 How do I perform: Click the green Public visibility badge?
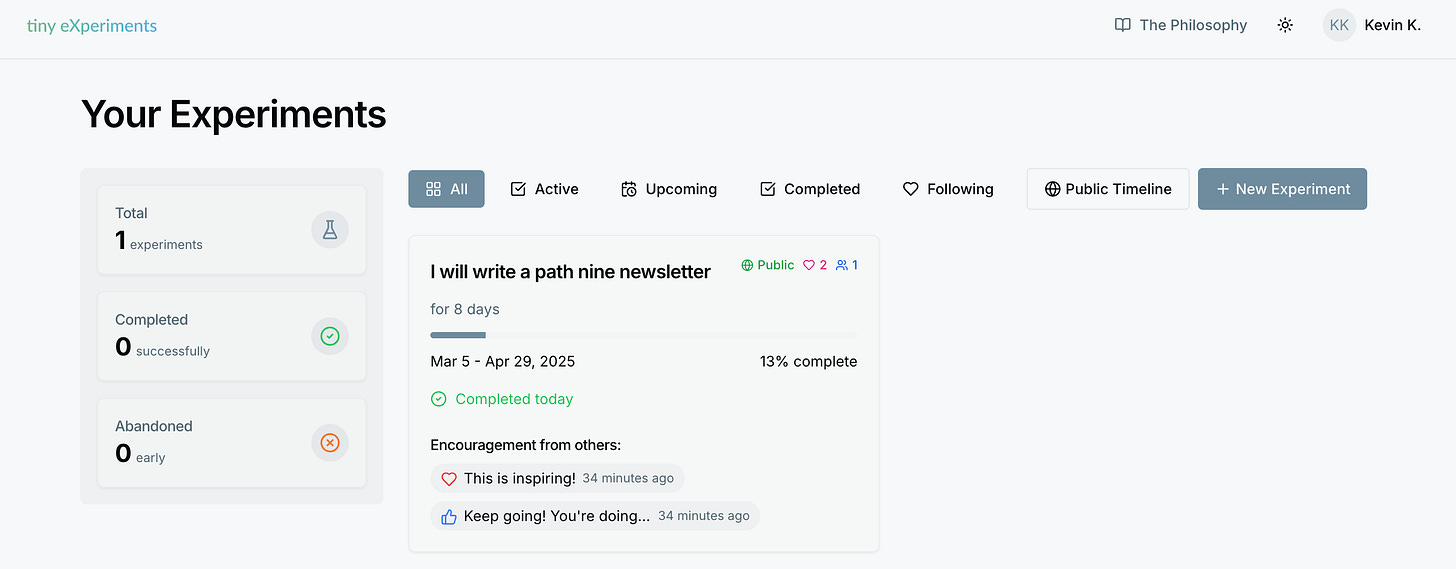coord(768,265)
